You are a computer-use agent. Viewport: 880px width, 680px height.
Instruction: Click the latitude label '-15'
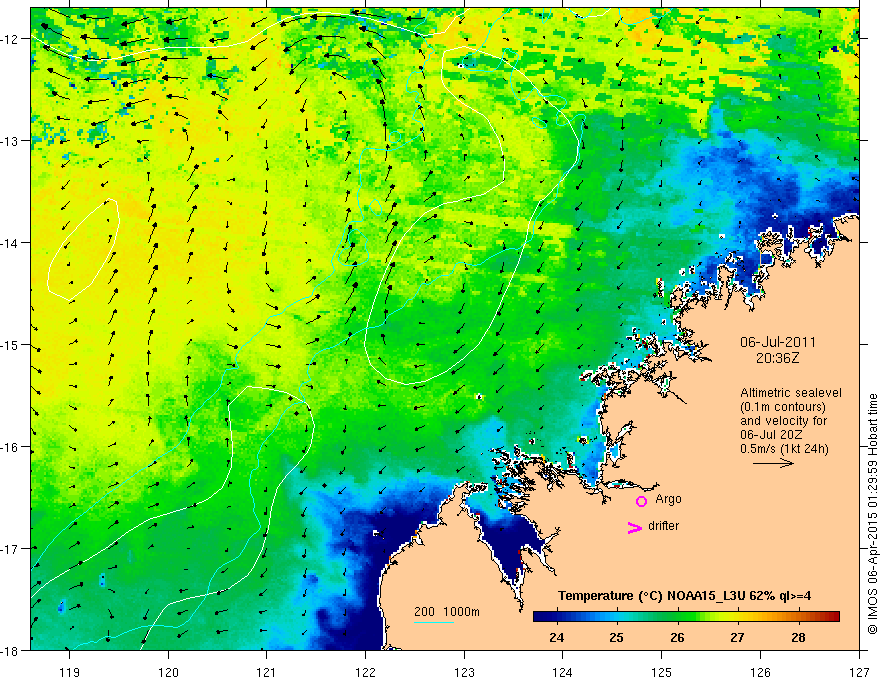[12, 345]
